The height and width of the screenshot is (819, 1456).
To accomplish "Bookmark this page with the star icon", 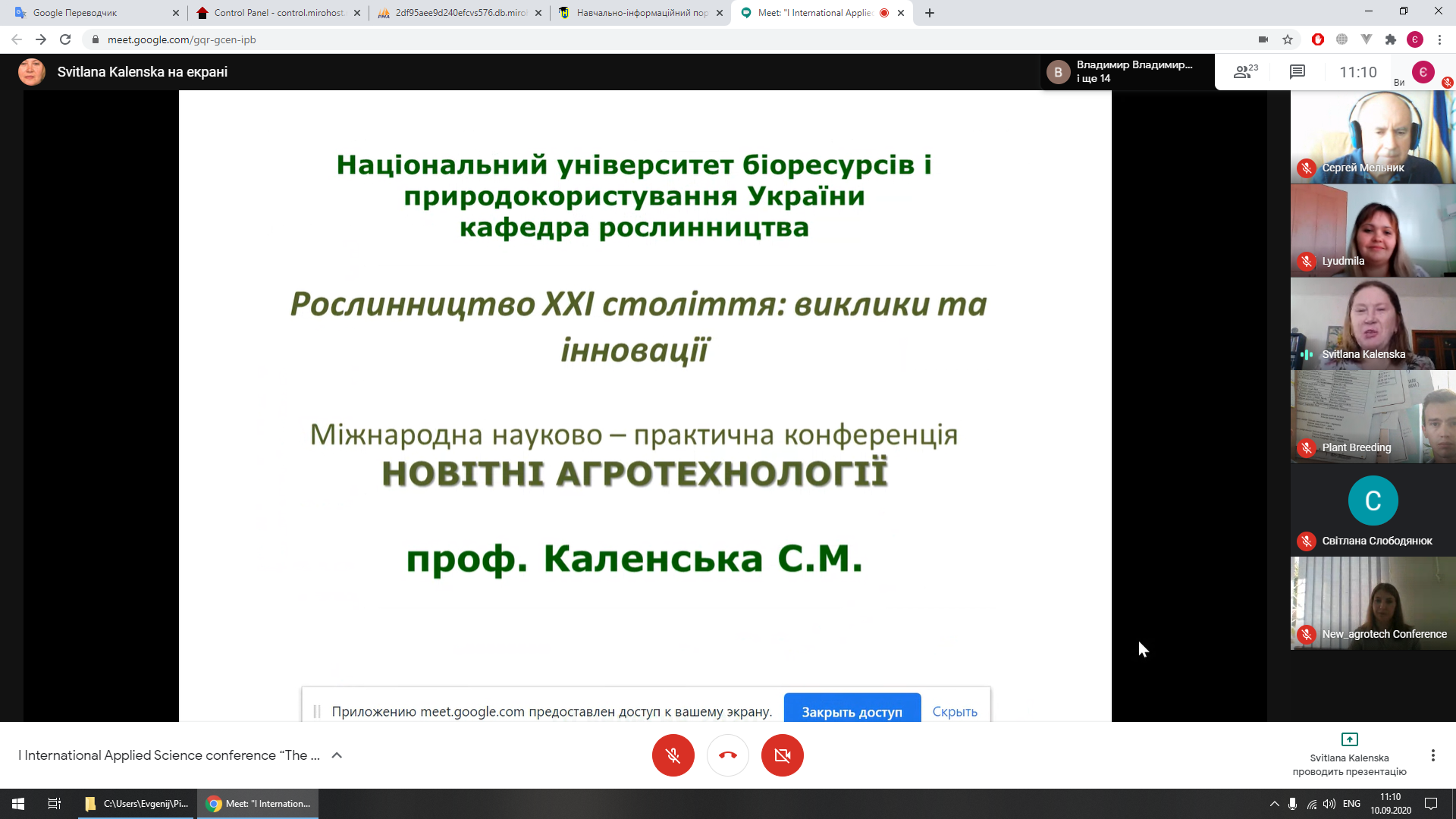I will [x=1288, y=39].
